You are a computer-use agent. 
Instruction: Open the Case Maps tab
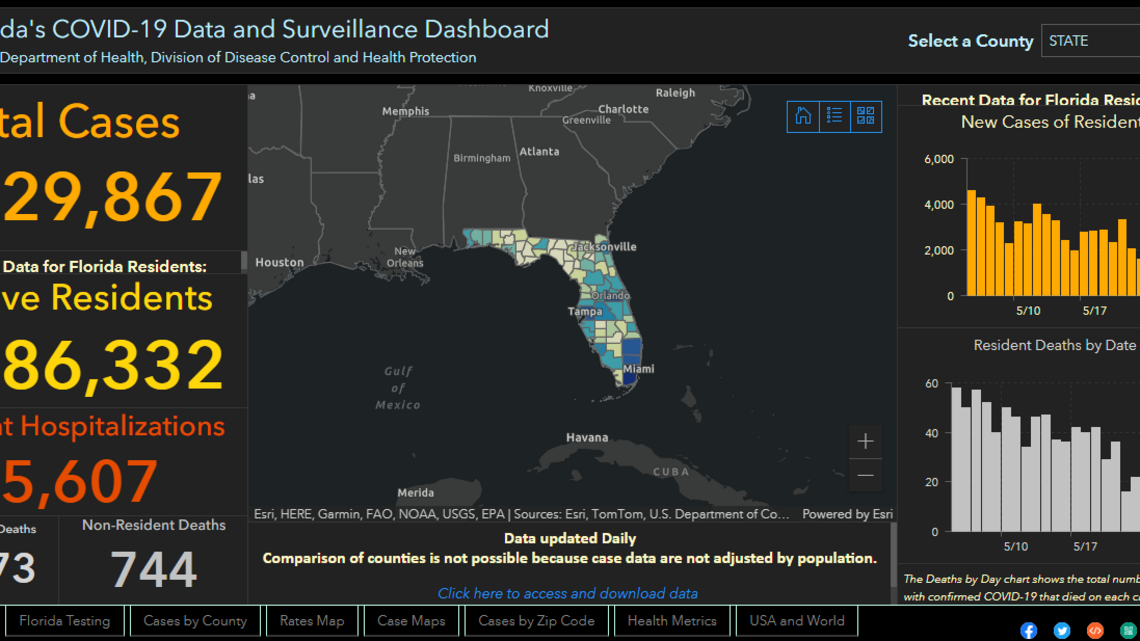click(x=412, y=621)
